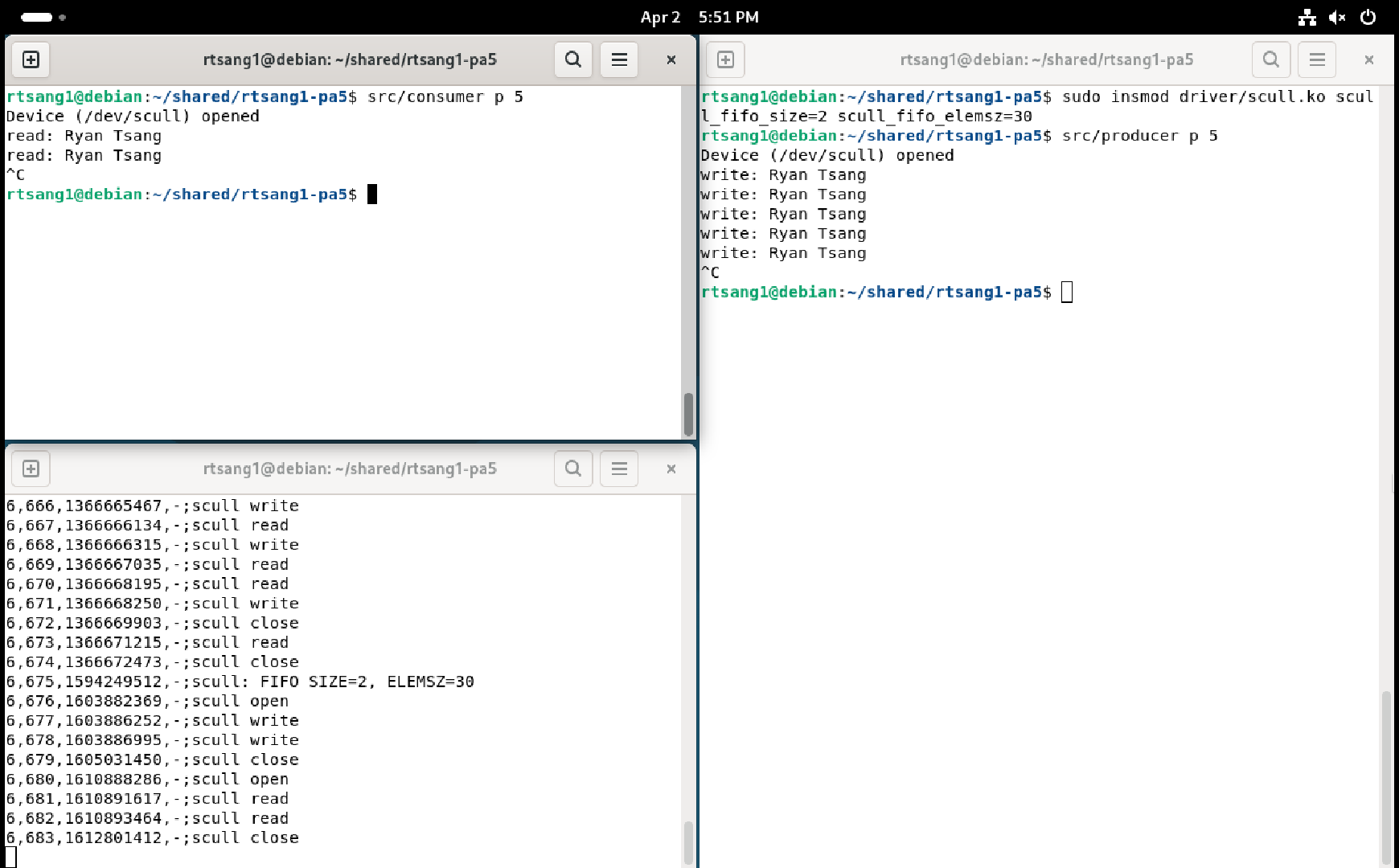Close the top-left consumer terminal window
Viewport: 1399px width, 868px height.
click(x=671, y=59)
